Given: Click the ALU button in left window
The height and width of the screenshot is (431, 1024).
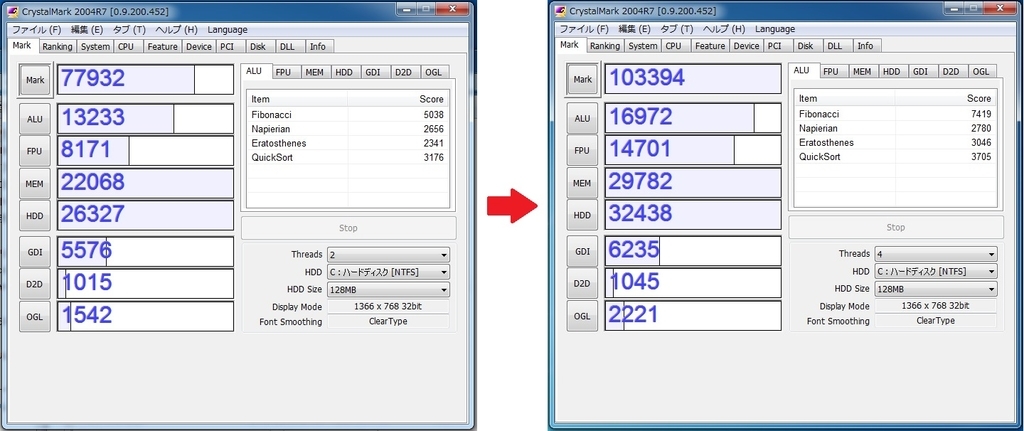Looking at the screenshot, I should 35,119.
